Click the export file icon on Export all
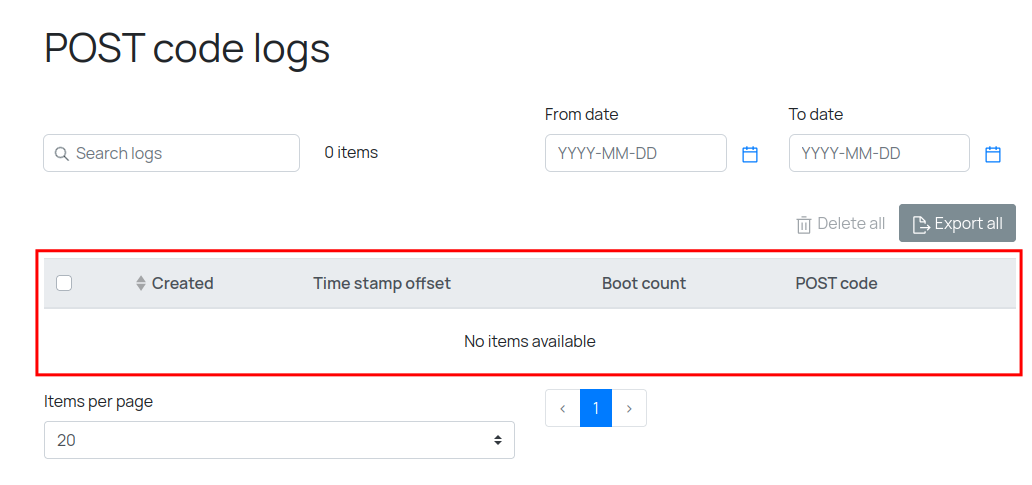The height and width of the screenshot is (485, 1032). pos(921,224)
